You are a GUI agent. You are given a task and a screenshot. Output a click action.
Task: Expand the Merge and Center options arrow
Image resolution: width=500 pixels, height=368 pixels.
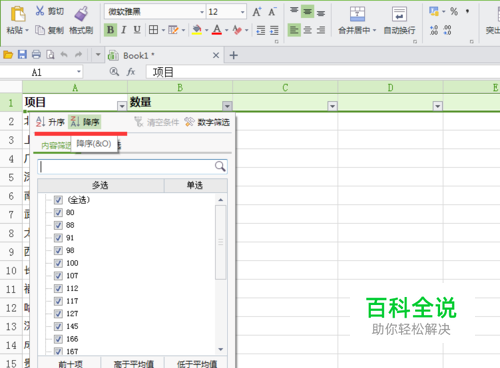click(x=374, y=30)
